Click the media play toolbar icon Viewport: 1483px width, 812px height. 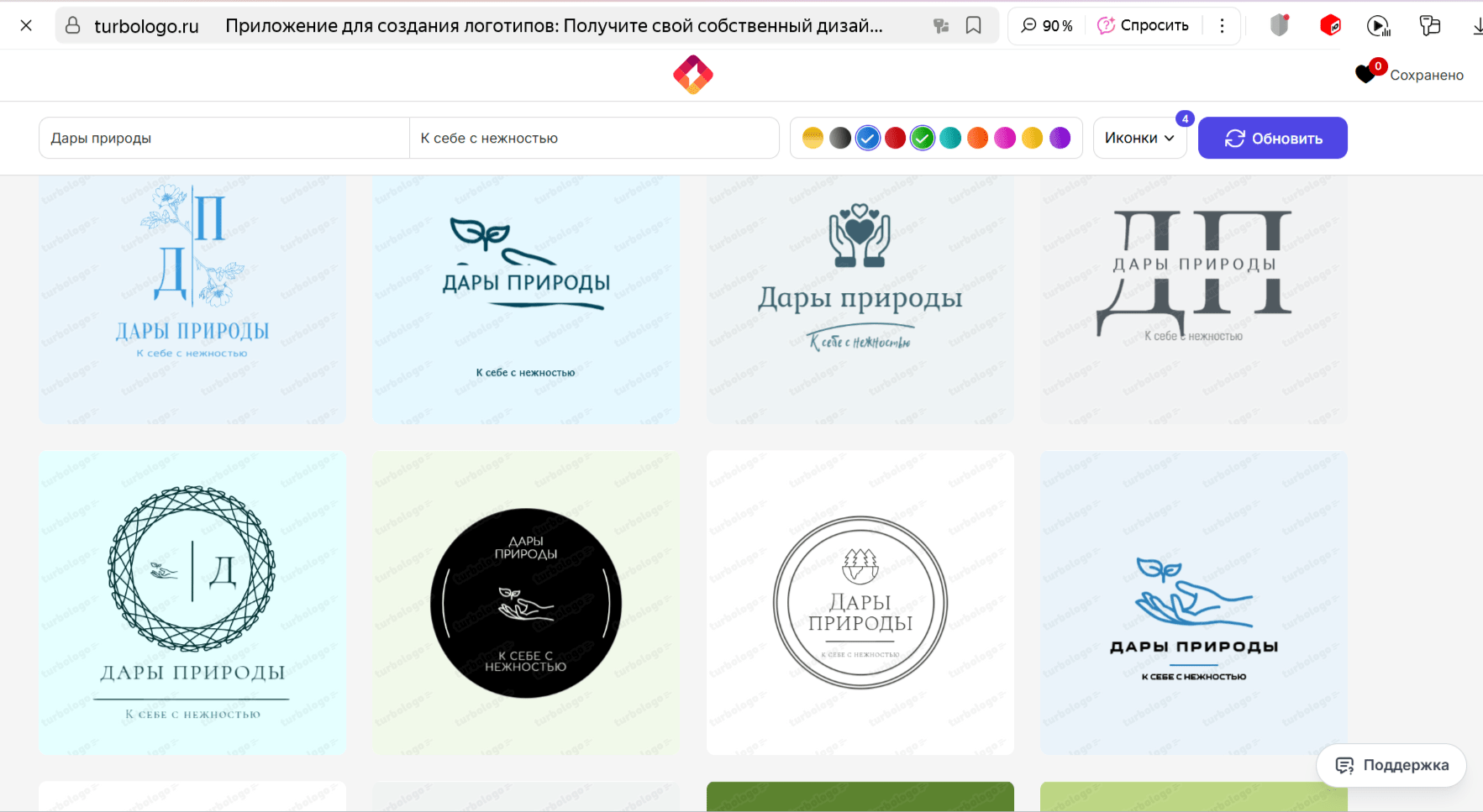[x=1378, y=26]
